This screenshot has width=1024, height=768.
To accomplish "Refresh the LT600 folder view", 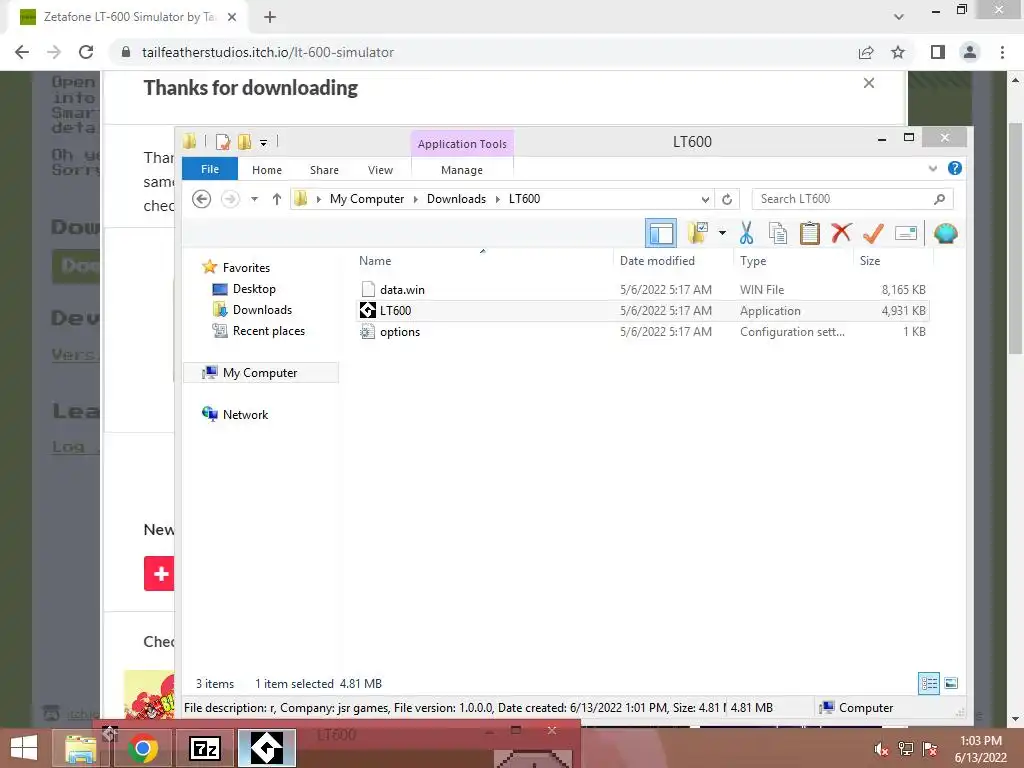I will [727, 199].
